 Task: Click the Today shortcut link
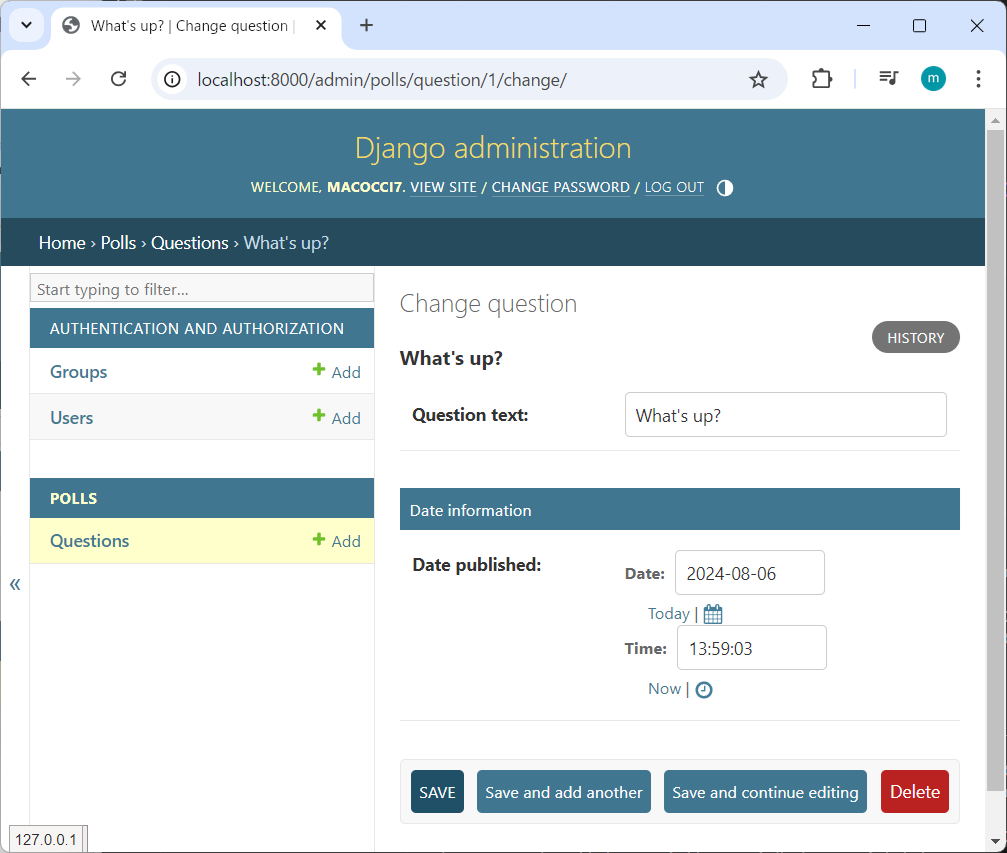pyautogui.click(x=668, y=614)
